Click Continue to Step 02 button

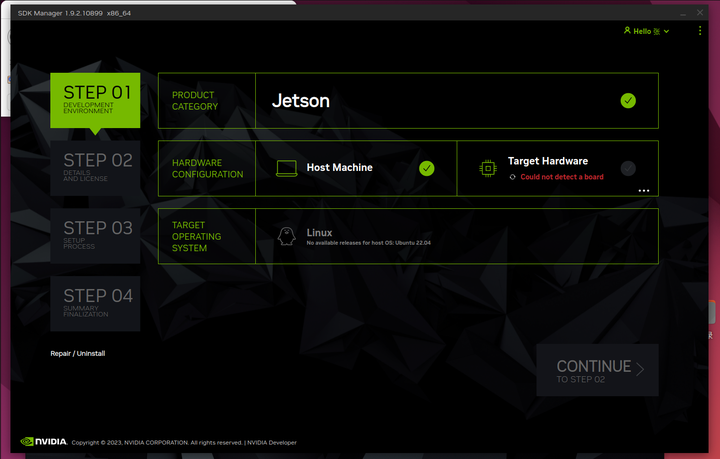click(597, 370)
